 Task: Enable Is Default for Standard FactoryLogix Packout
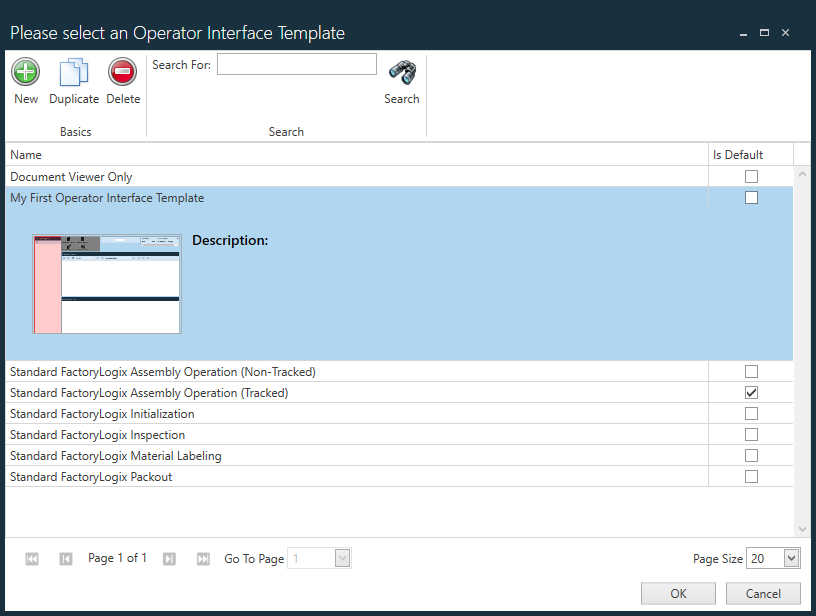click(751, 476)
